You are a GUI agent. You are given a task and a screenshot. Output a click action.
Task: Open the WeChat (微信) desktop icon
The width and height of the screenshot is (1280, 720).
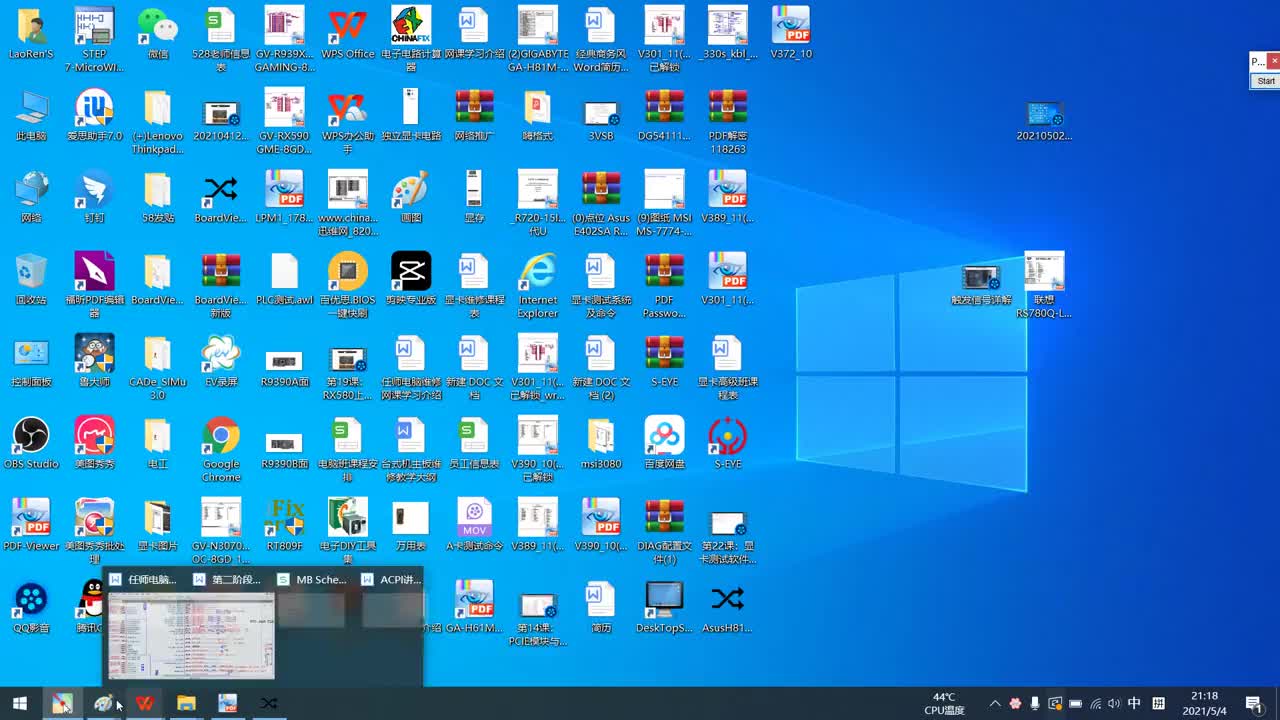pos(157,34)
